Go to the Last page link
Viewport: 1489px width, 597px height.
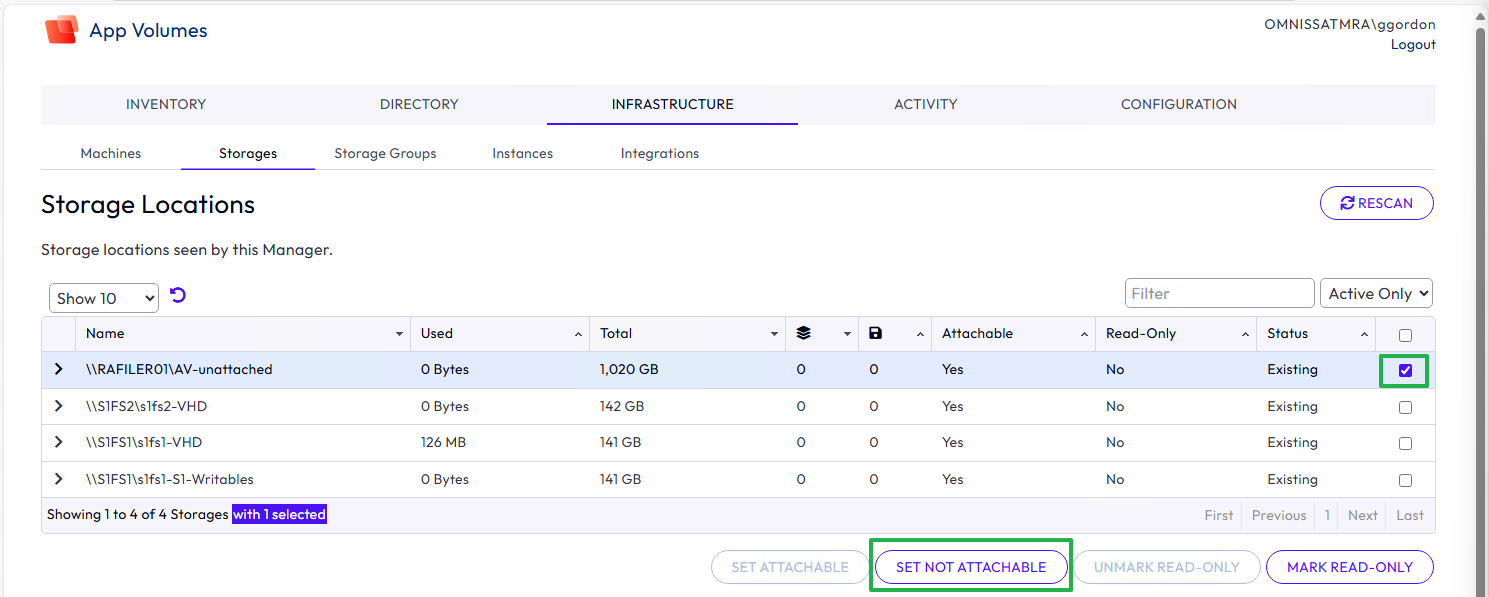1410,515
